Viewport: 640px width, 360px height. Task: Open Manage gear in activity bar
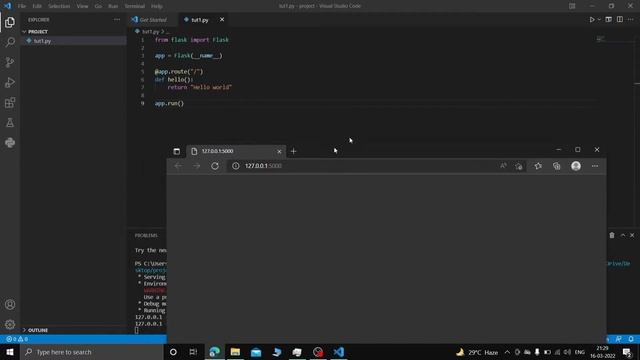tap(10, 324)
